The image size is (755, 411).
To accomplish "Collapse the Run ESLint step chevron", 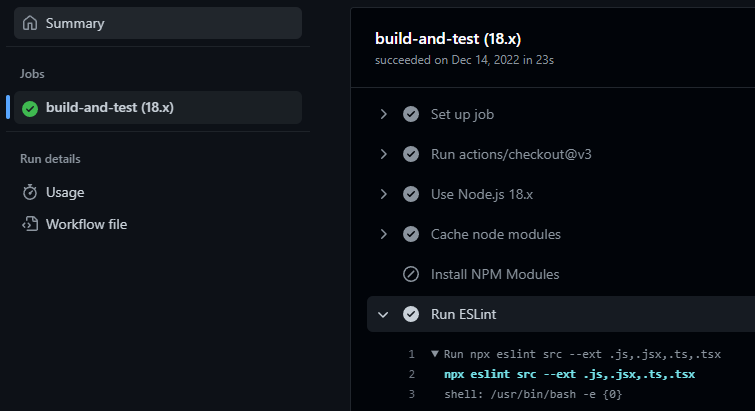I will (x=383, y=315).
